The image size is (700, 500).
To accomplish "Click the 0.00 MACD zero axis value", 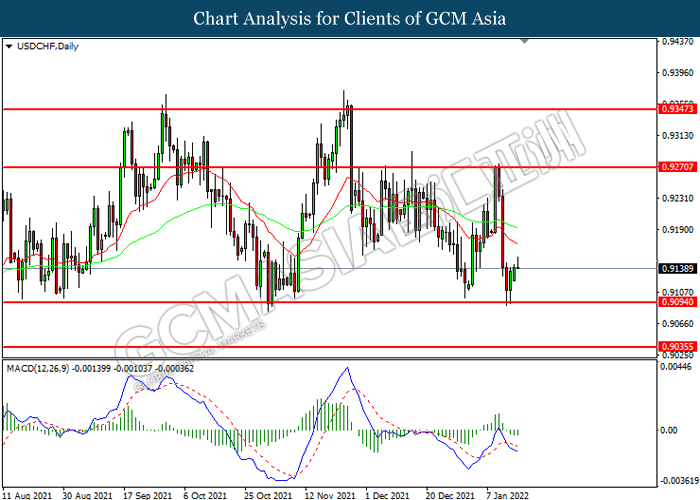I will tap(668, 430).
